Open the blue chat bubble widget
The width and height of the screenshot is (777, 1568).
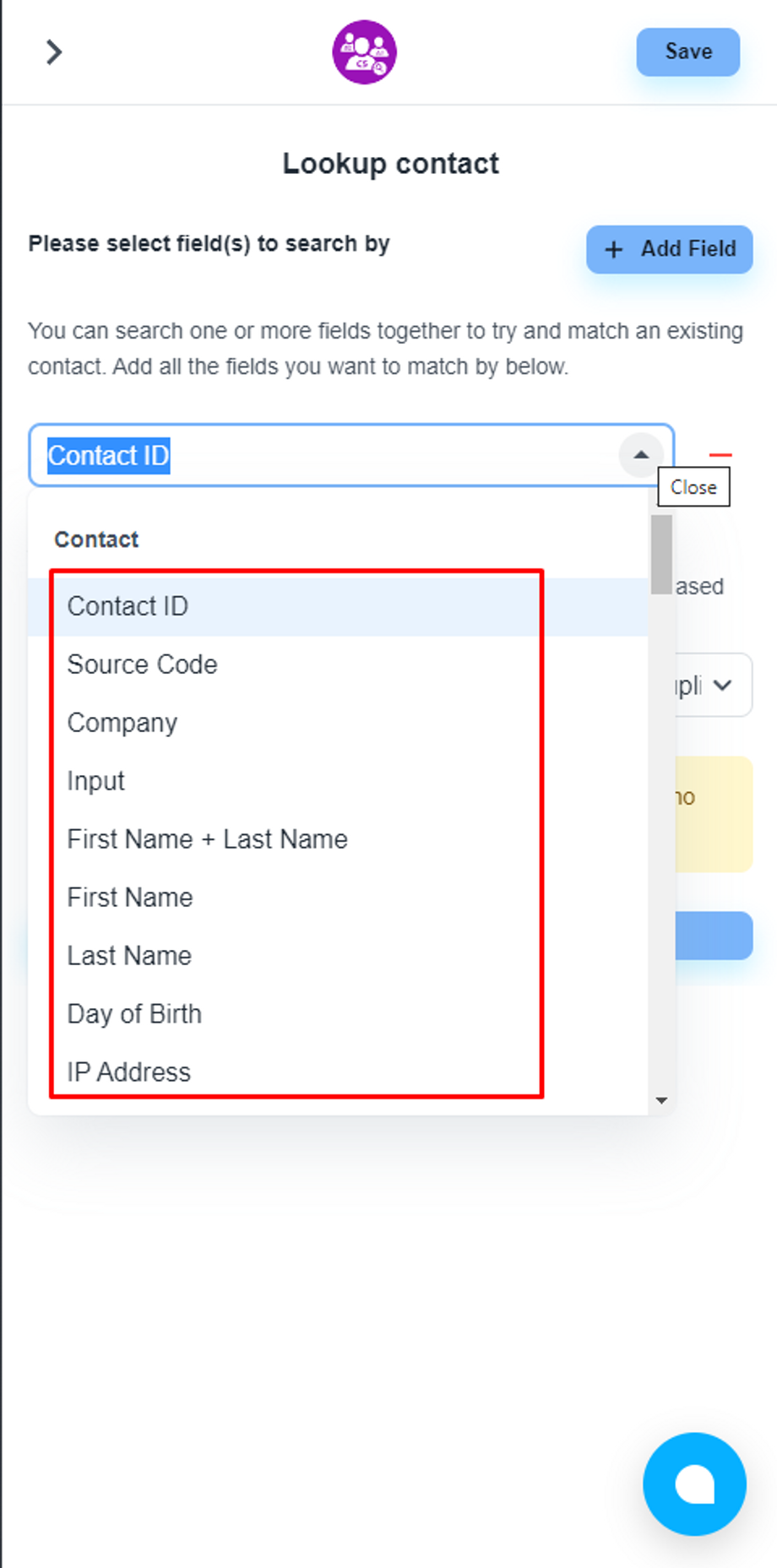(694, 1484)
